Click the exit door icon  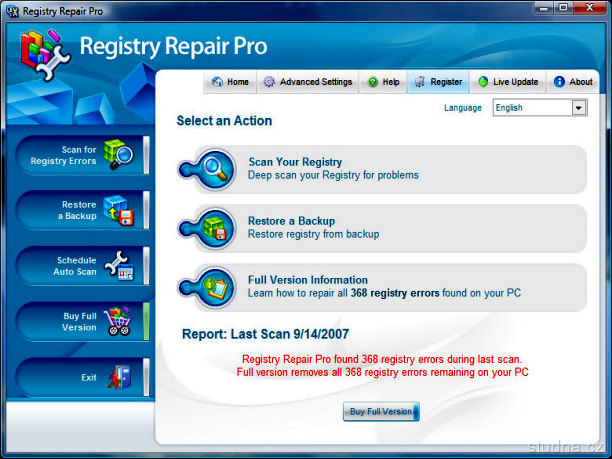120,377
